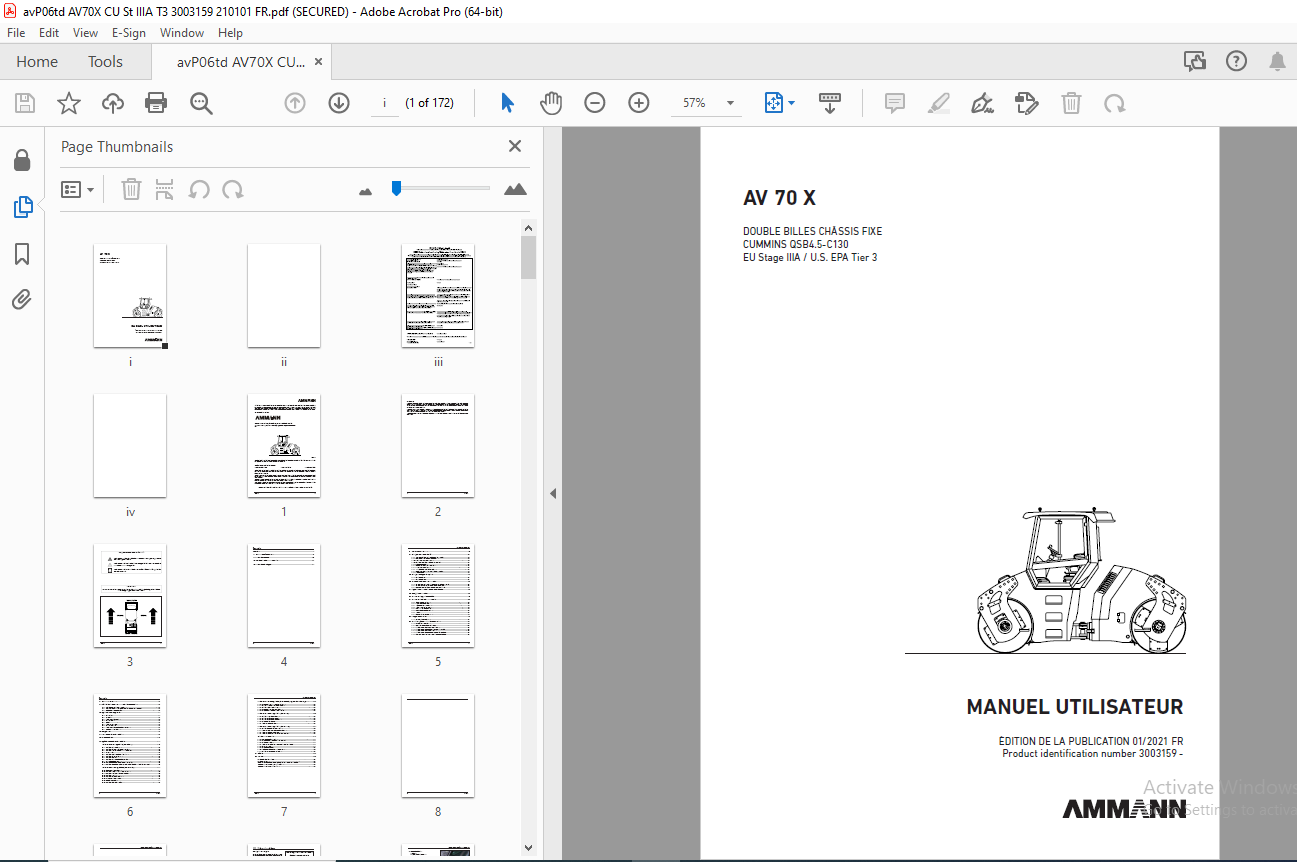Click the Save file icon
Viewport: 1297px width, 862px height.
(25, 103)
